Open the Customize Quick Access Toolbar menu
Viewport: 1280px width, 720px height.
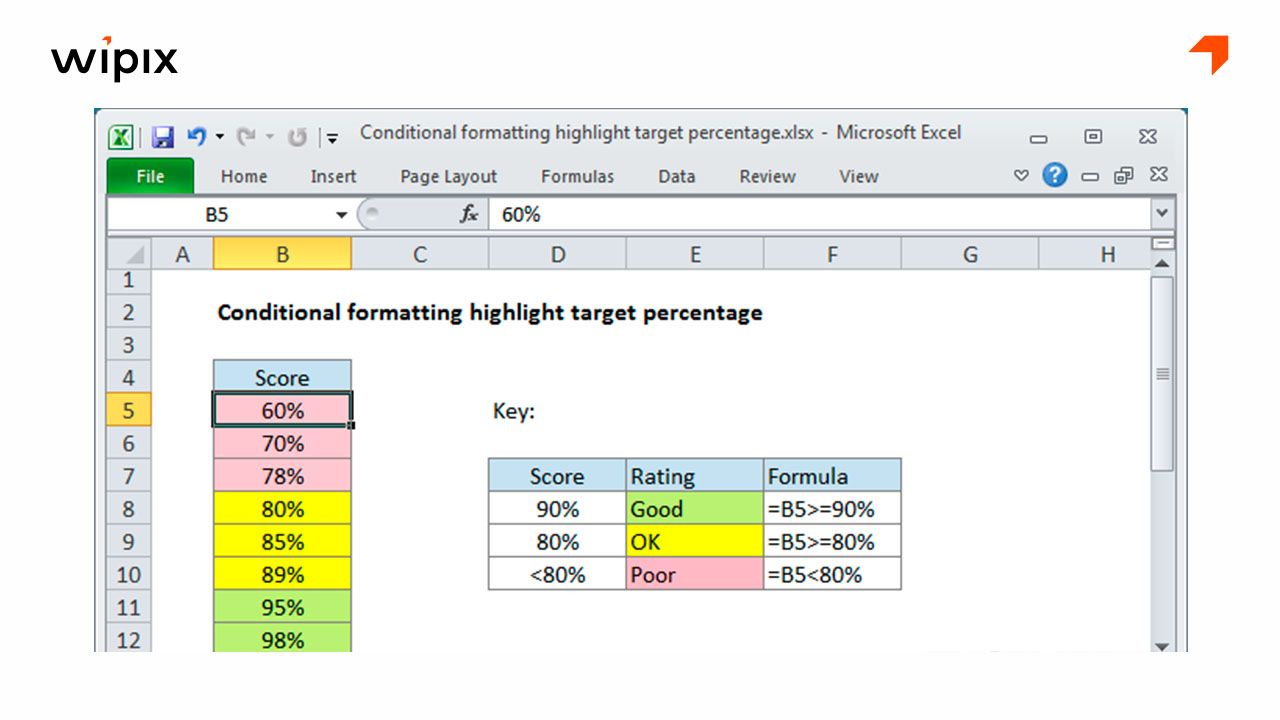pyautogui.click(x=331, y=137)
